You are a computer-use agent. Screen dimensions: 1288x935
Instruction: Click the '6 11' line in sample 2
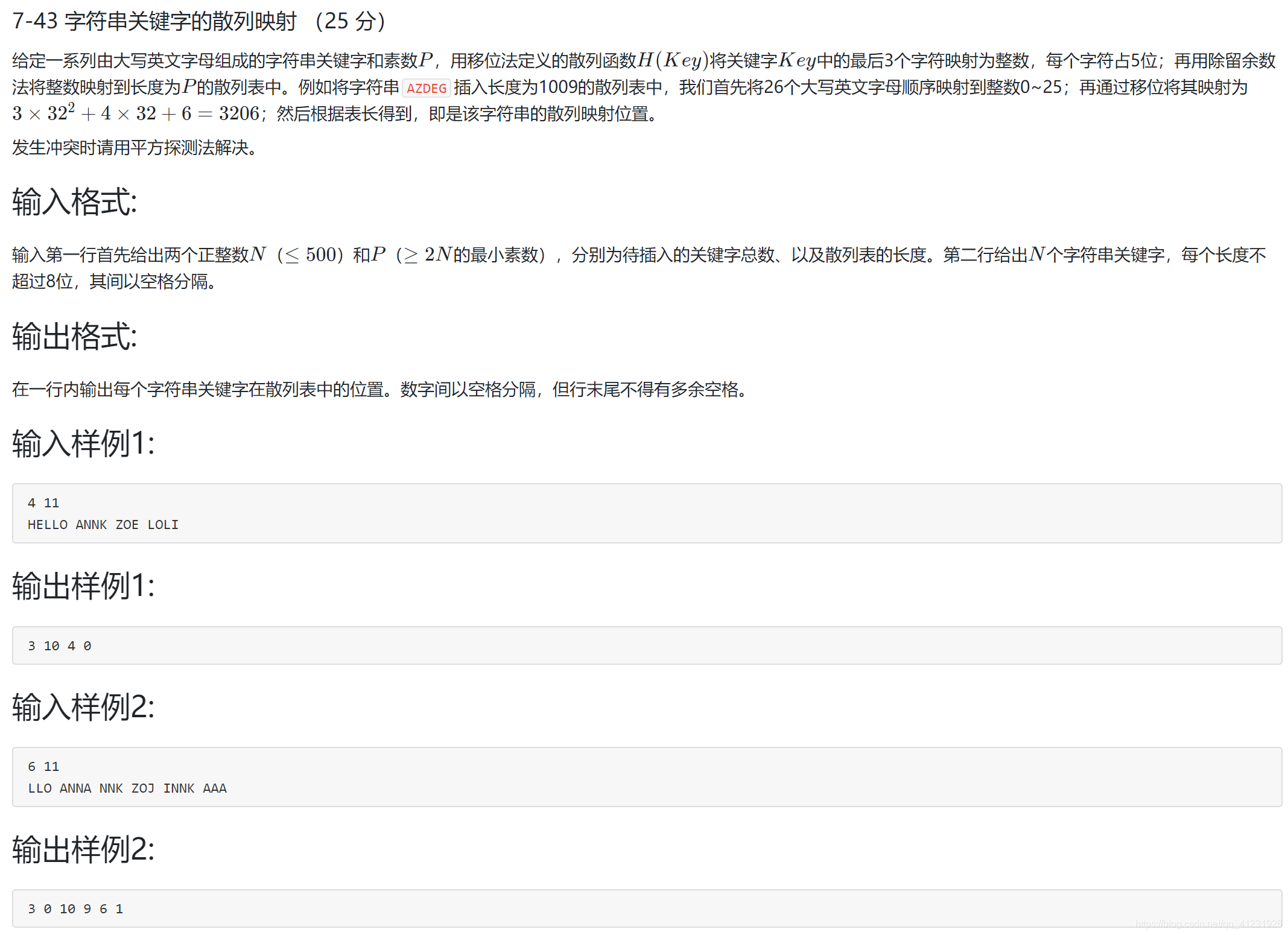(x=43, y=767)
